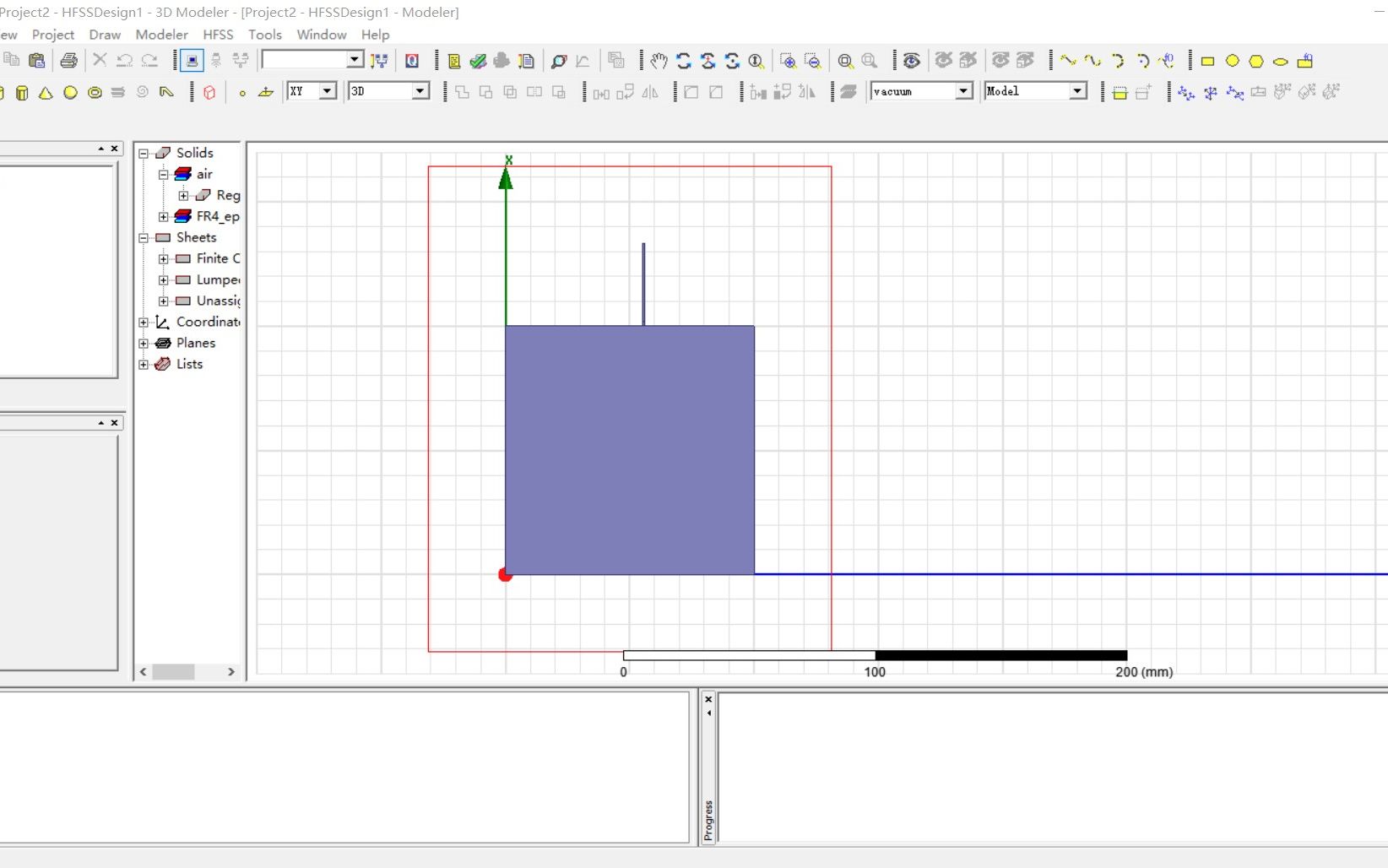
Task: Expand the Reg object node
Action: [x=184, y=196]
